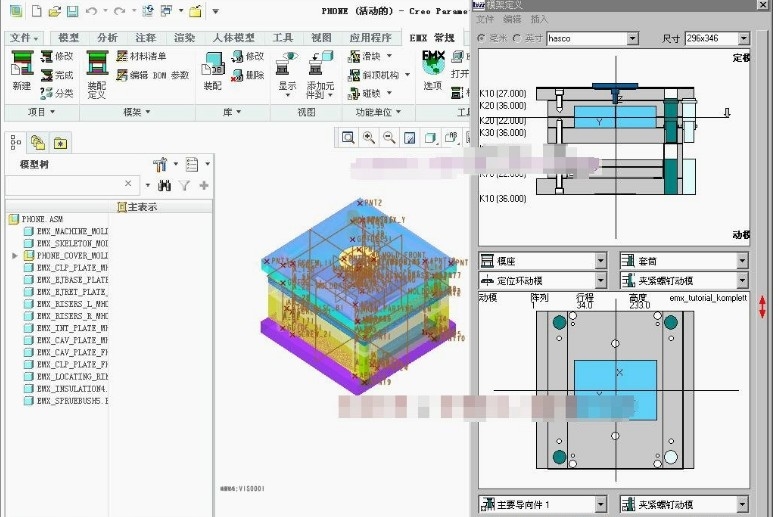
Task: Zoom in using the plus magnifier icon
Action: 369,138
